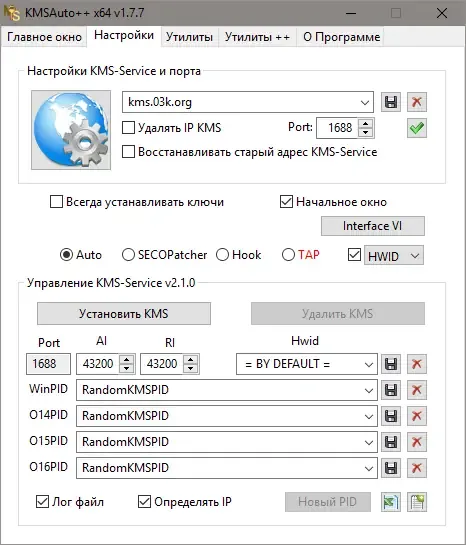Click the notepad icon at bottom right
Image resolution: width=466 pixels, height=545 pixels.
(x=417, y=502)
